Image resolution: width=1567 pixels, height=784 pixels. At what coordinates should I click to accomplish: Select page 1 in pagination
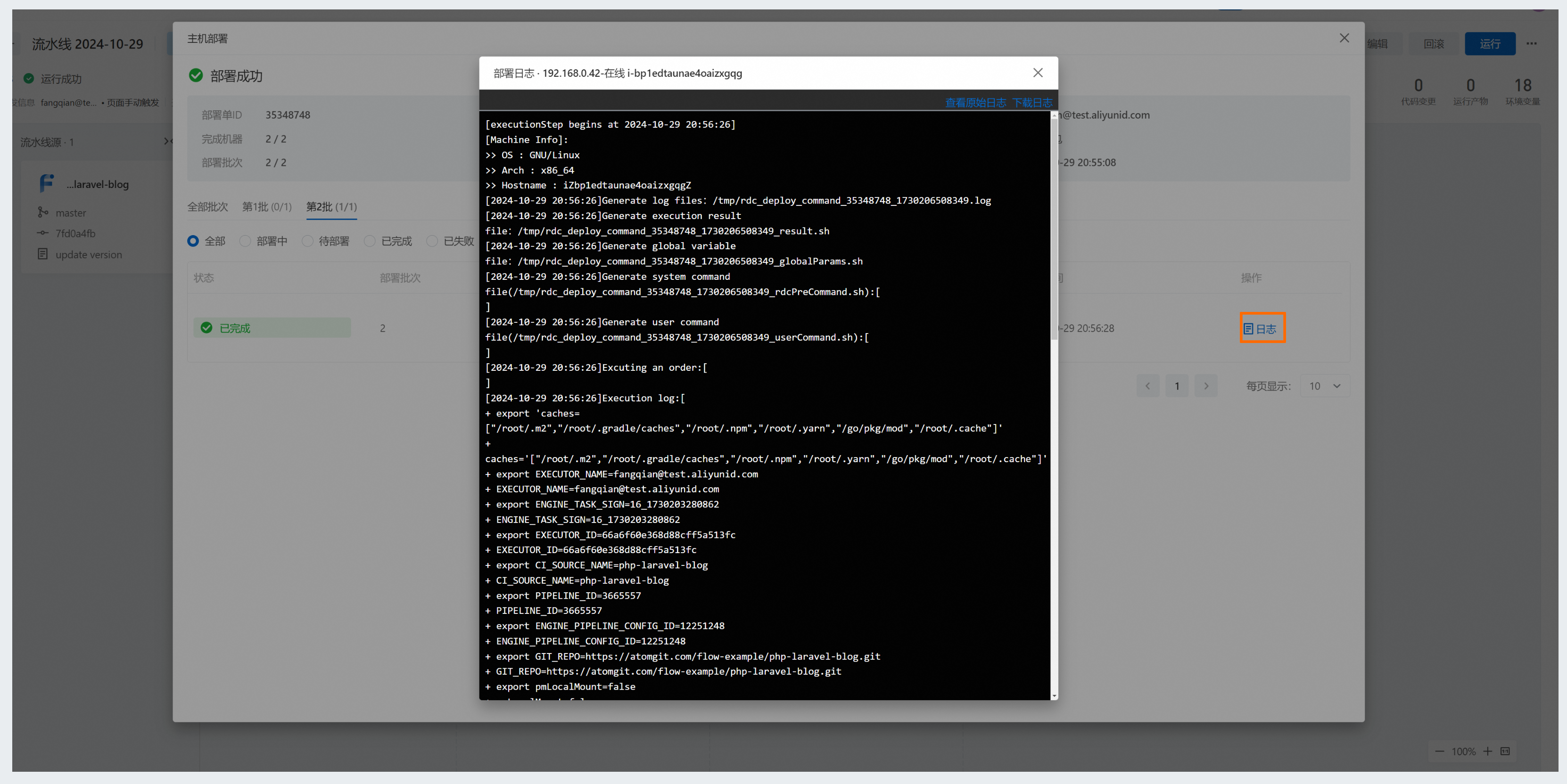(x=1177, y=386)
